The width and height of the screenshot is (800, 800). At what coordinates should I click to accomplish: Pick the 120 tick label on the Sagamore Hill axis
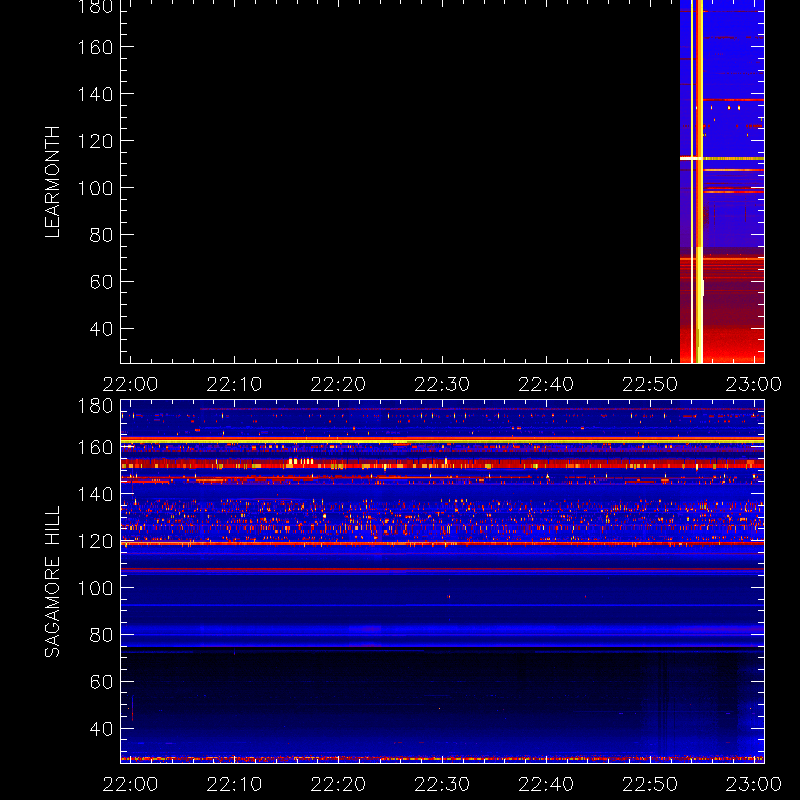95,541
